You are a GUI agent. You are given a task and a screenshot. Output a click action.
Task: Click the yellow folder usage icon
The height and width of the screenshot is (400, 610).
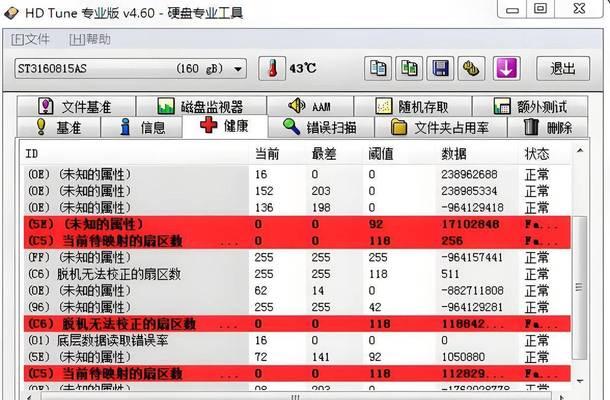coord(398,127)
